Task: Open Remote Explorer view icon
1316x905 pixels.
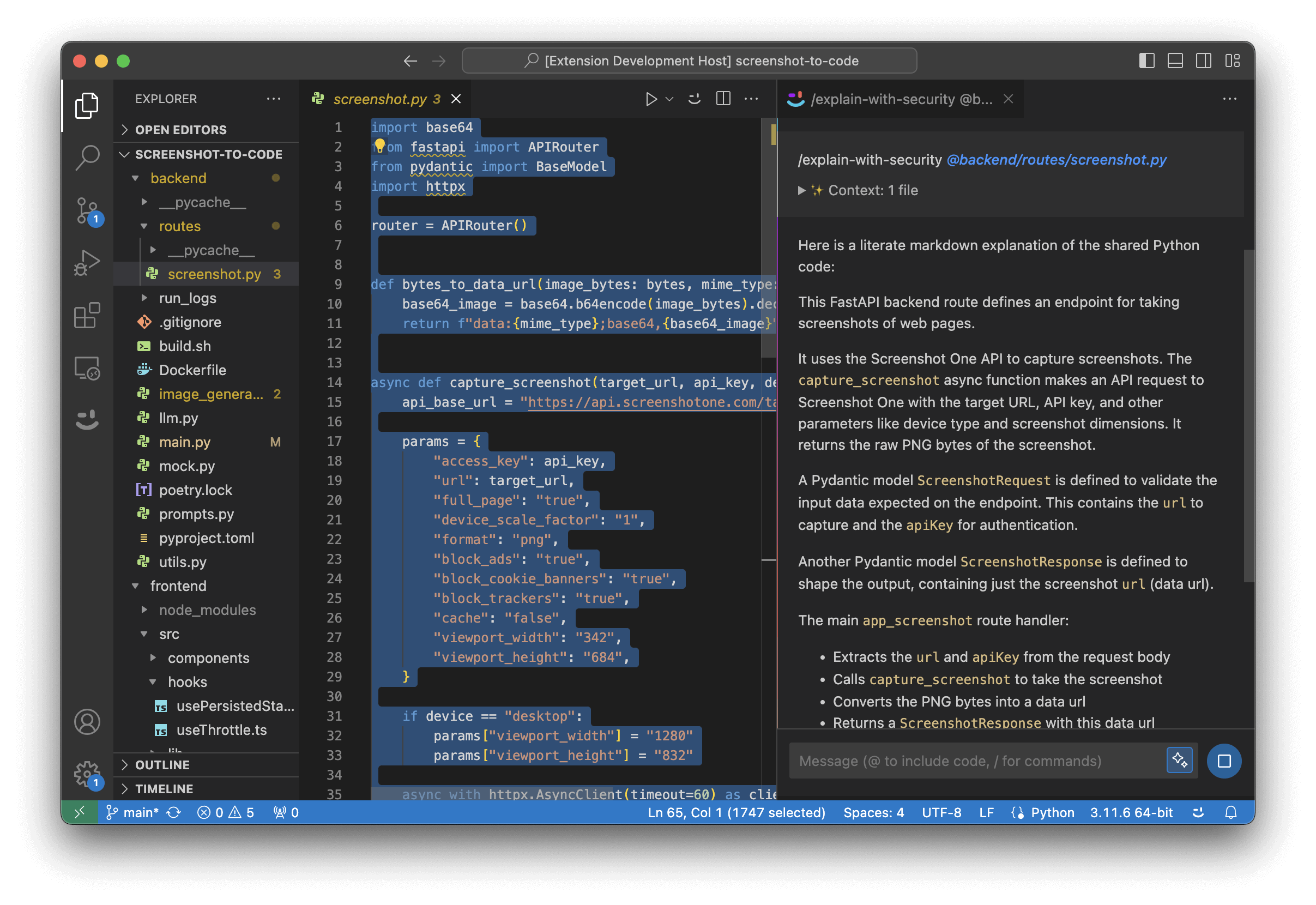Action: click(87, 368)
